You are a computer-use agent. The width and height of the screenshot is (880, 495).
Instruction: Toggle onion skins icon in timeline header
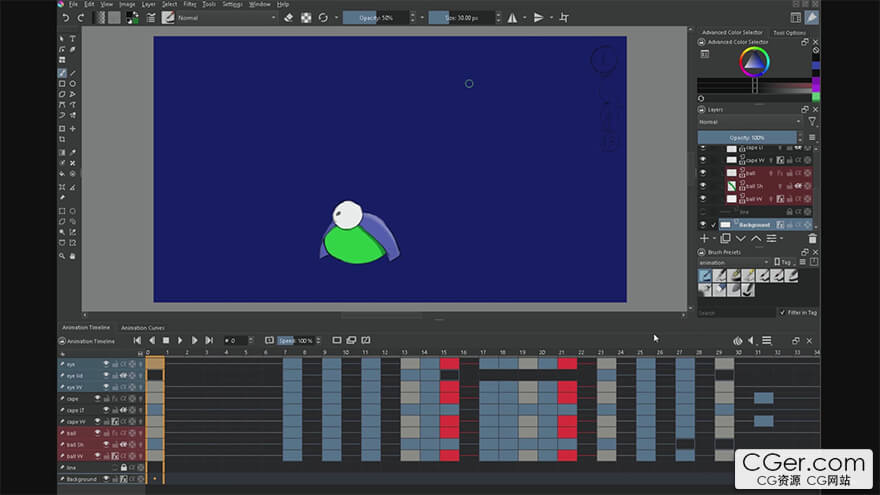(737, 341)
